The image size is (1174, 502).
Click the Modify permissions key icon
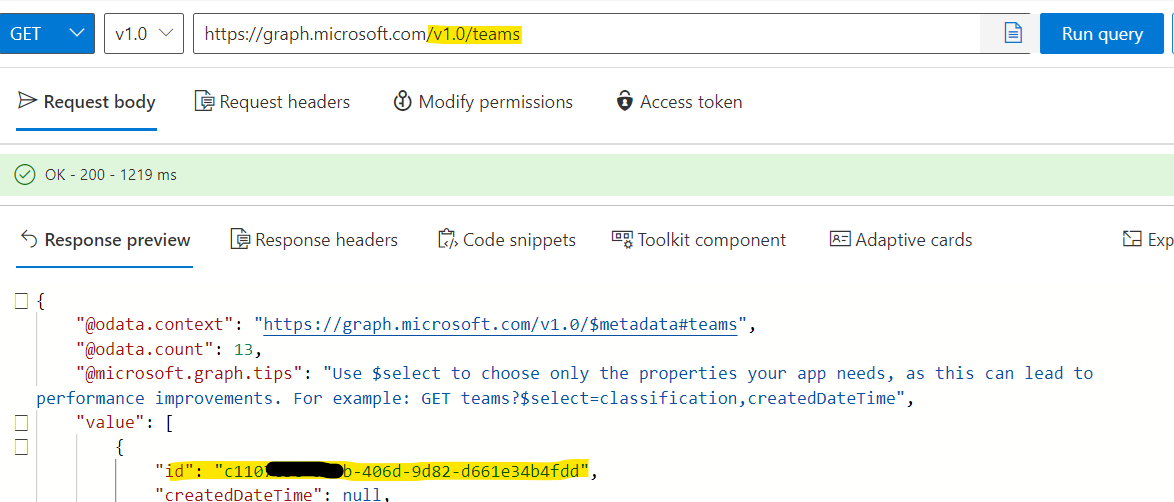(402, 101)
